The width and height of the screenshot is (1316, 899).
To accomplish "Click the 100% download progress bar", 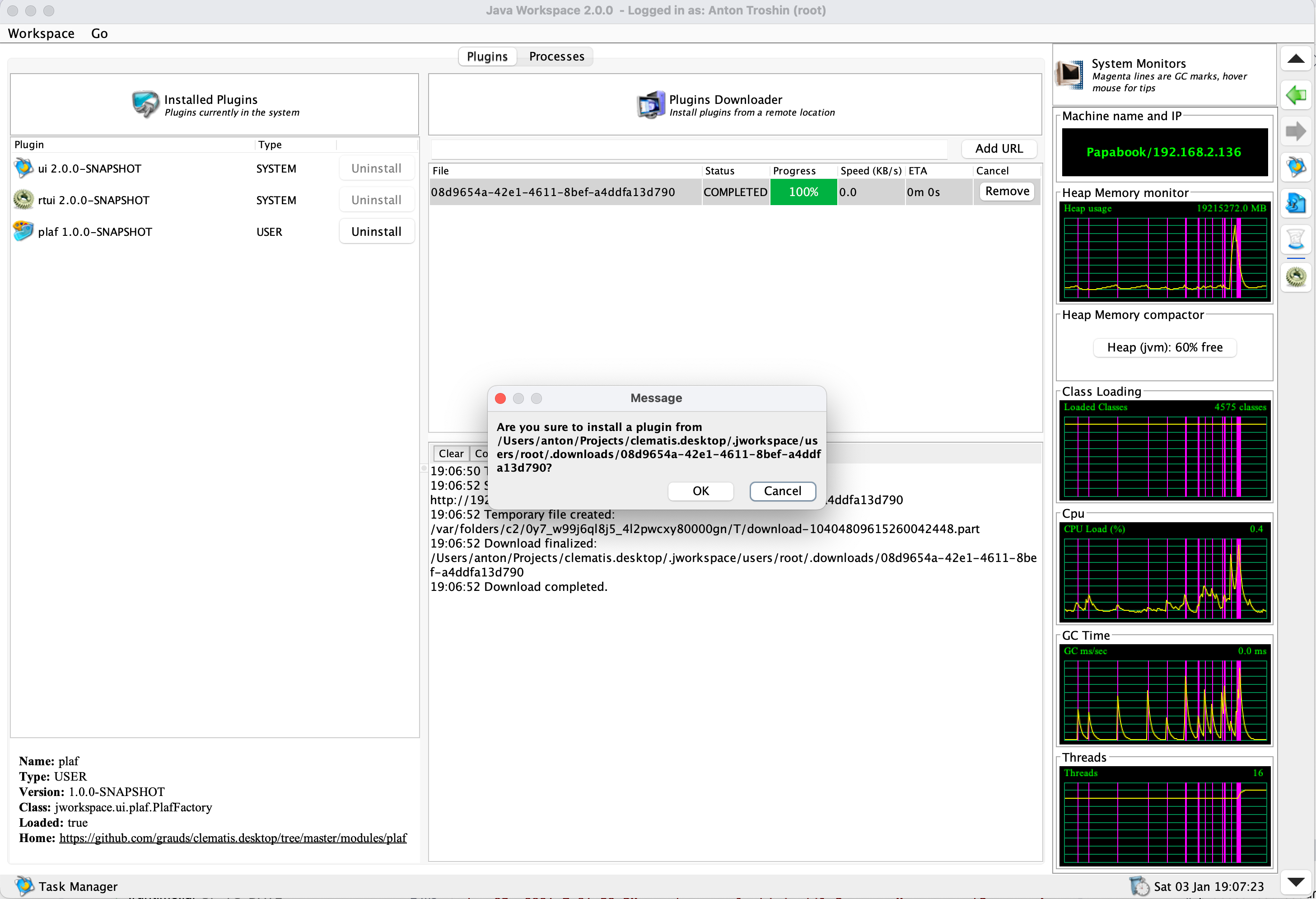I will [803, 192].
